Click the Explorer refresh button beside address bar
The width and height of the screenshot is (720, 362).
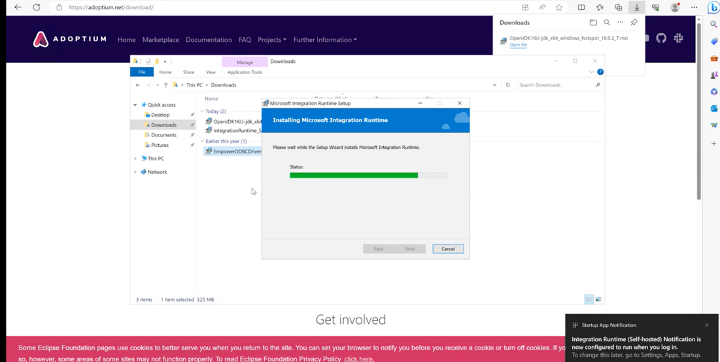click(x=508, y=85)
